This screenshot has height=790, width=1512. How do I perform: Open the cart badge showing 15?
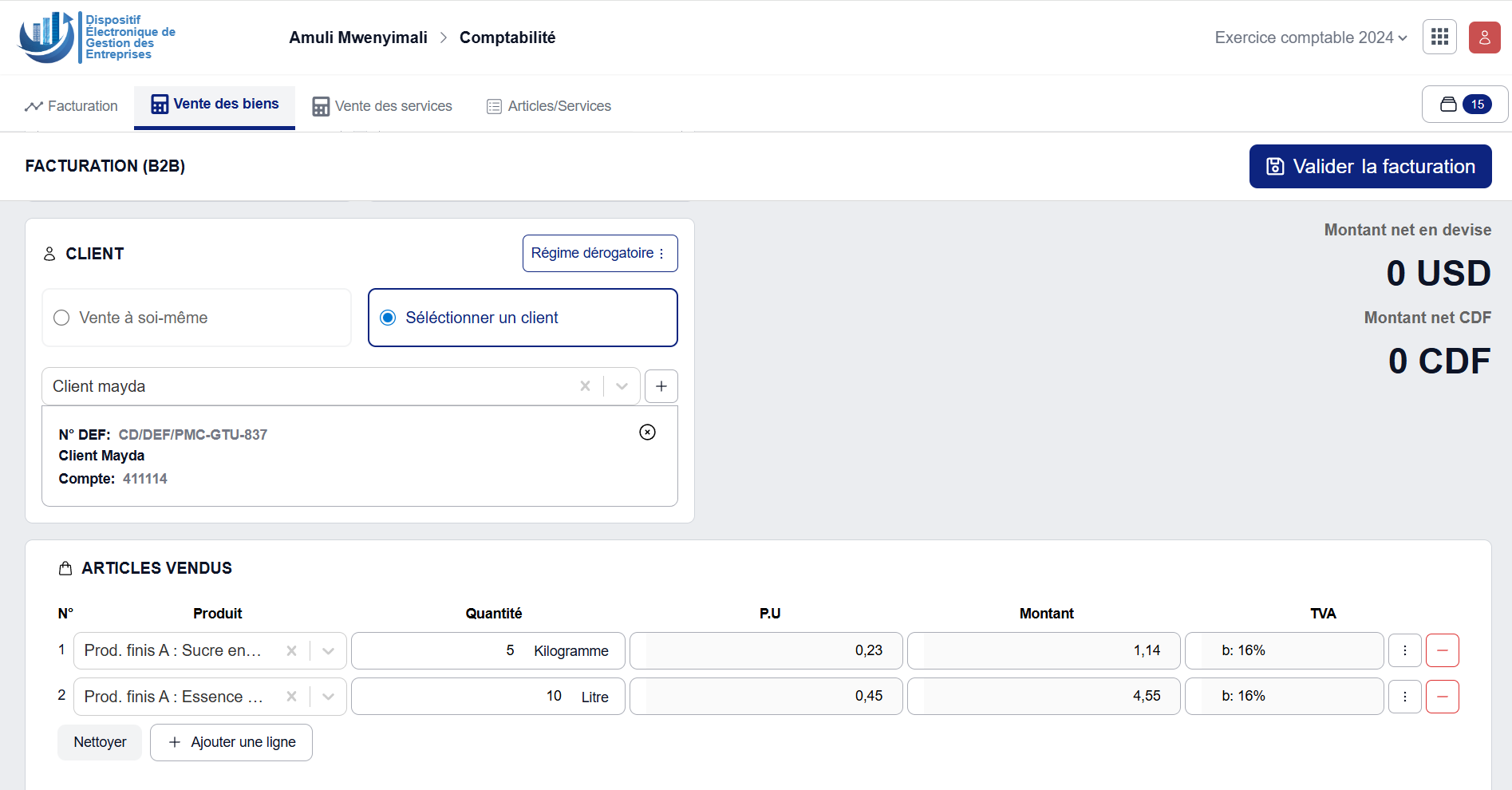(x=1464, y=105)
